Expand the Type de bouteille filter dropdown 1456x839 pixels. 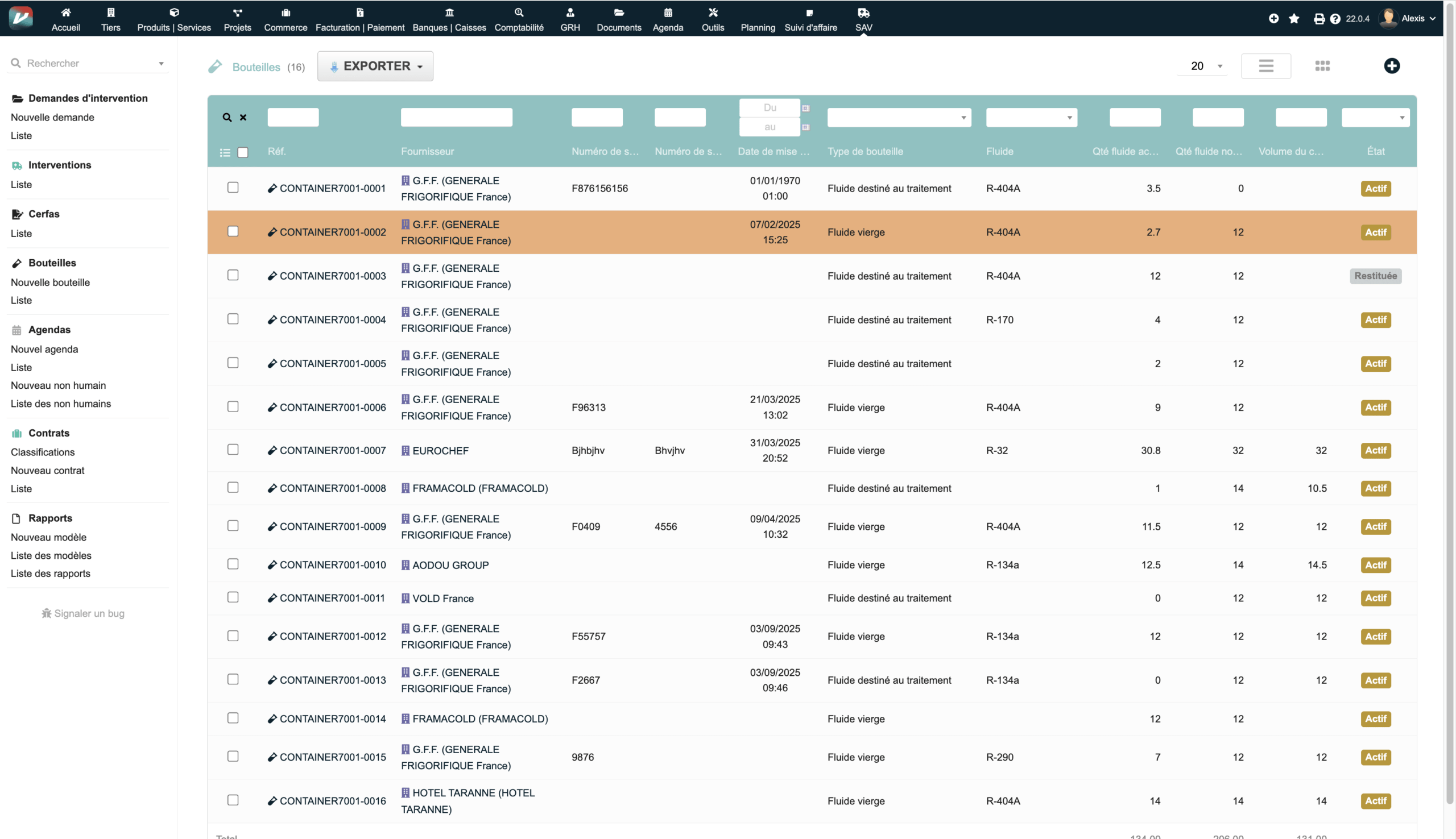(899, 118)
